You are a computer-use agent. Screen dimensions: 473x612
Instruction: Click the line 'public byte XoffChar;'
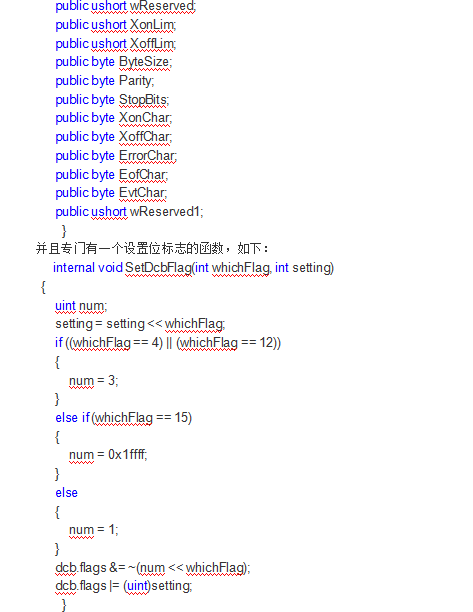pyautogui.click(x=114, y=137)
